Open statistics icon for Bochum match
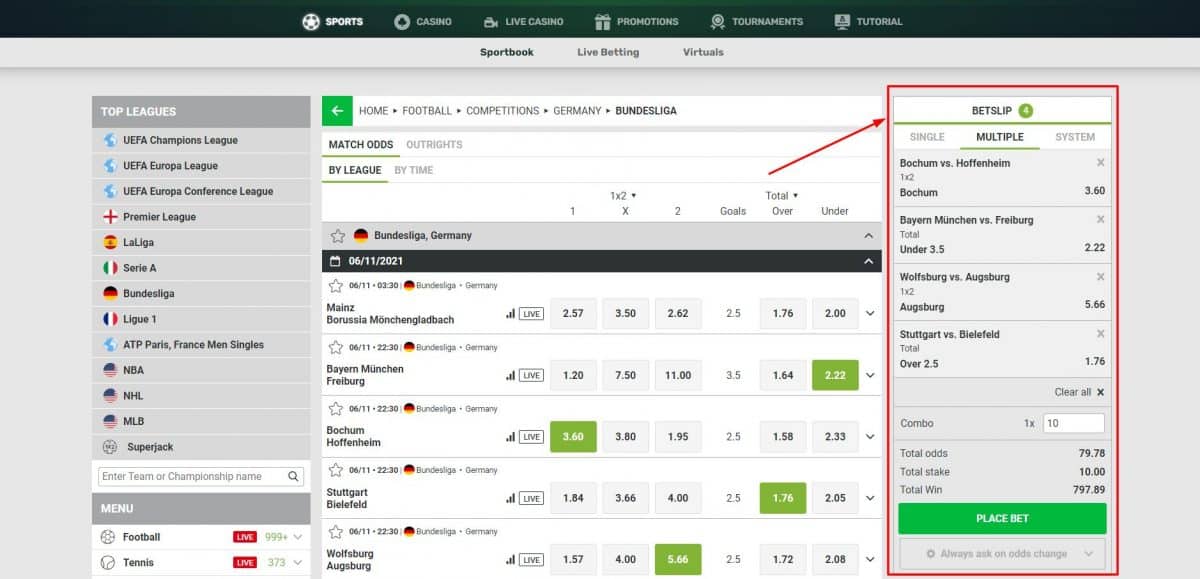 pyautogui.click(x=511, y=437)
